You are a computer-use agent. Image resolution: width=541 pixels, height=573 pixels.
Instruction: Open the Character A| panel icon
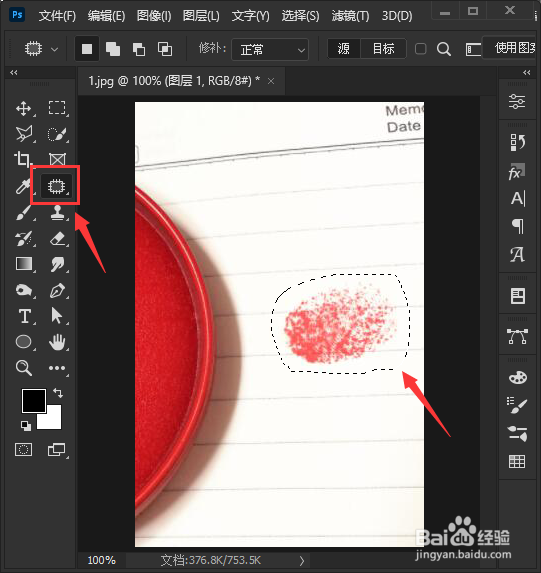tap(518, 199)
